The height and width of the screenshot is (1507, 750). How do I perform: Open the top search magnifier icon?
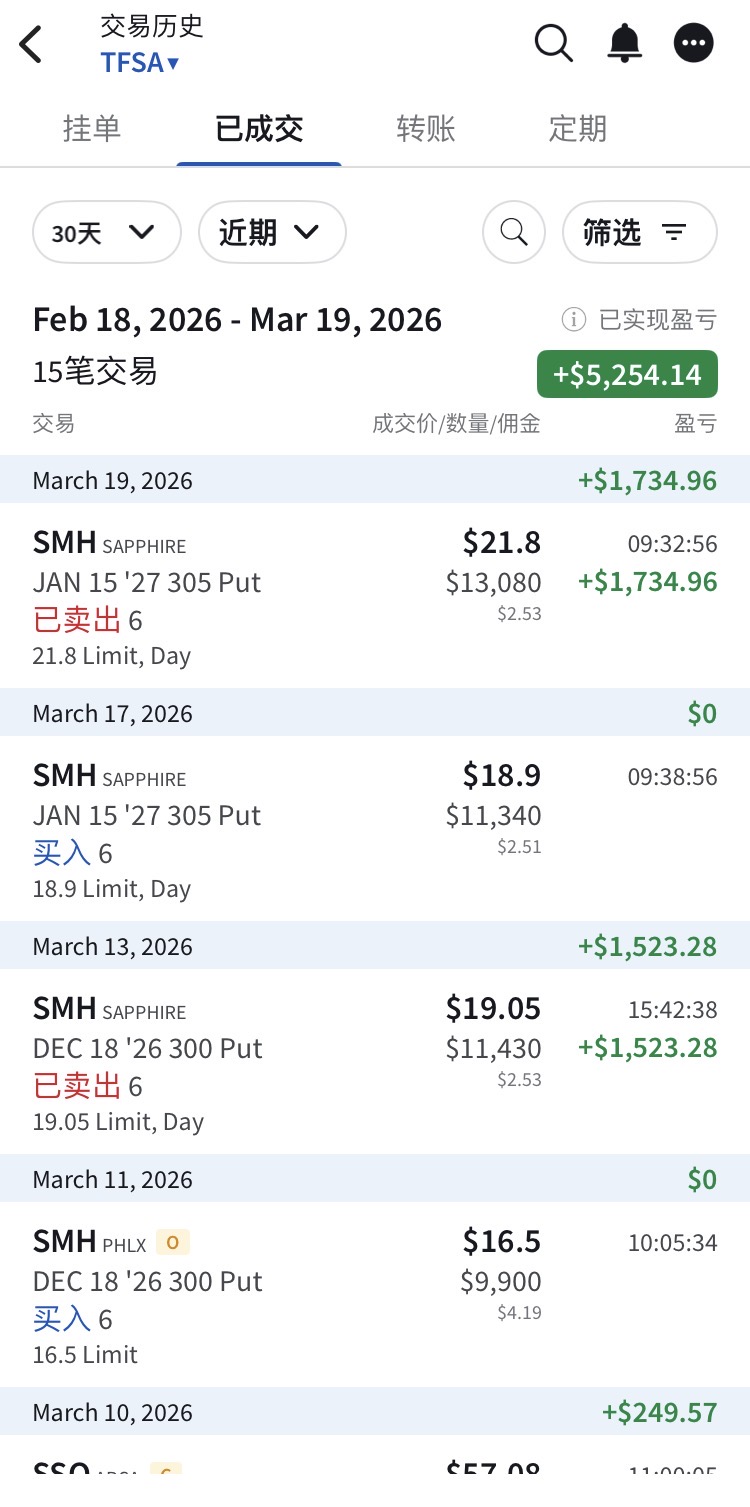553,43
